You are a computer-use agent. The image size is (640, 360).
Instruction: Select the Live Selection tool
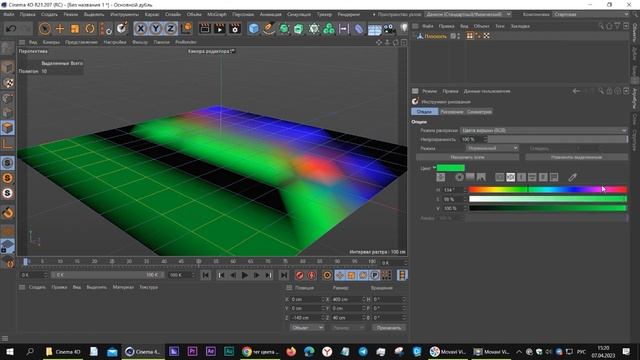44,29
